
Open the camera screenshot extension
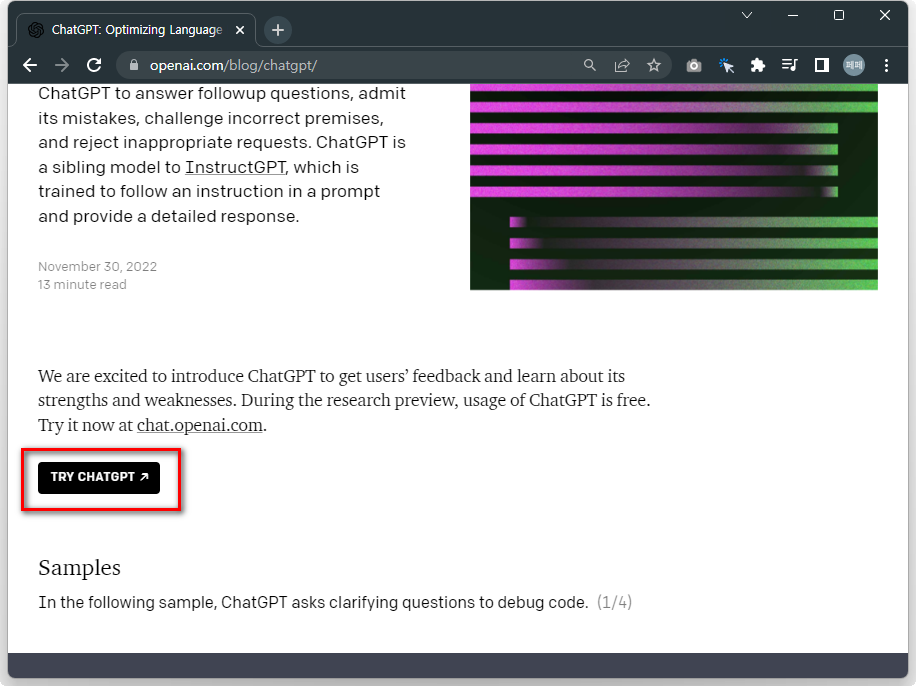point(694,65)
